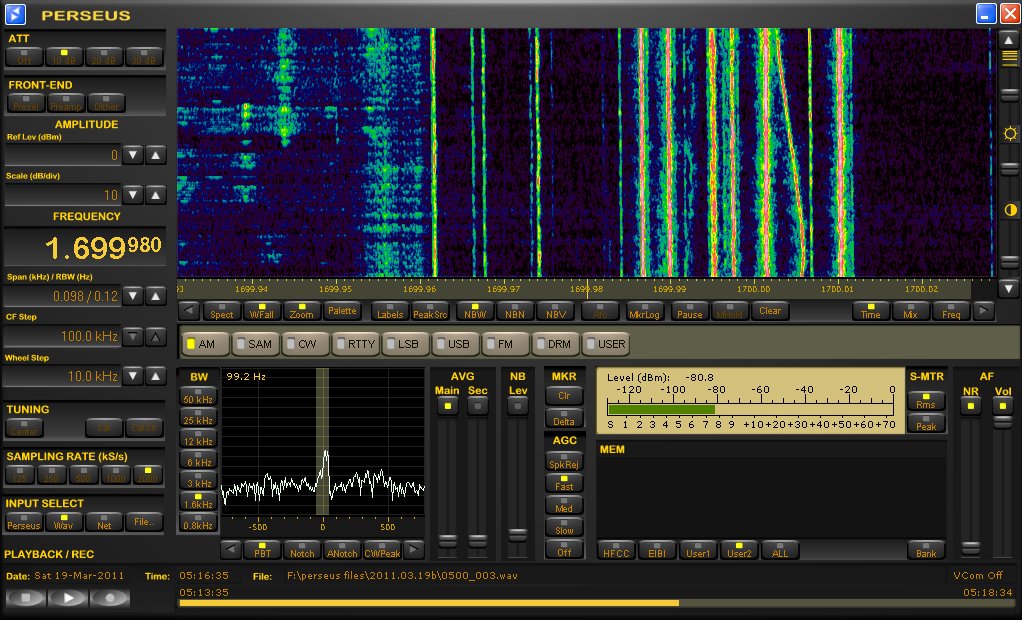1022x620 pixels.
Task: Enable the Presel front-end filter
Action: click(x=26, y=103)
